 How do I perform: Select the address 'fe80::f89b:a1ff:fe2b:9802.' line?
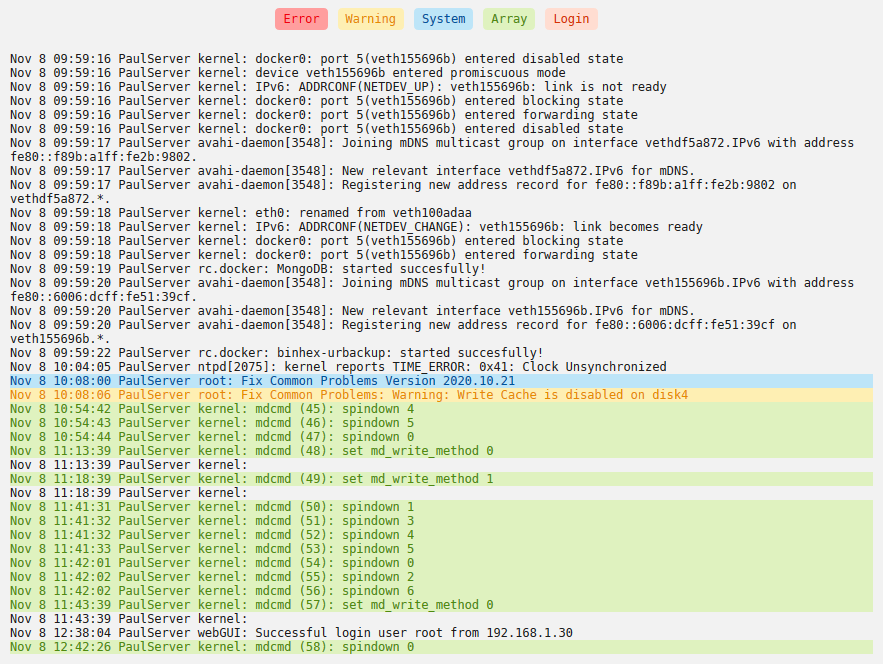104,157
